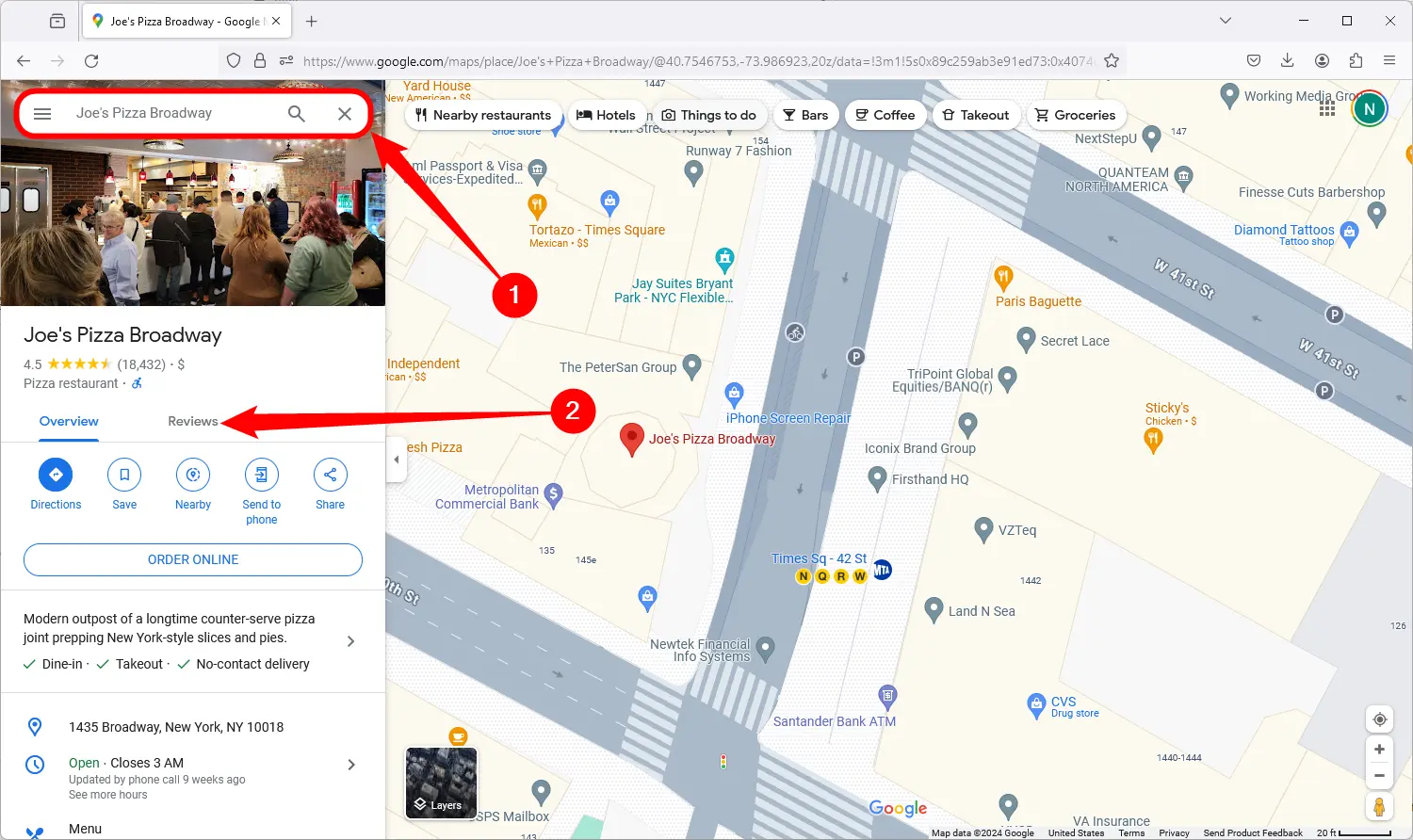
Task: Click Send Product Feedback link
Action: click(1253, 833)
